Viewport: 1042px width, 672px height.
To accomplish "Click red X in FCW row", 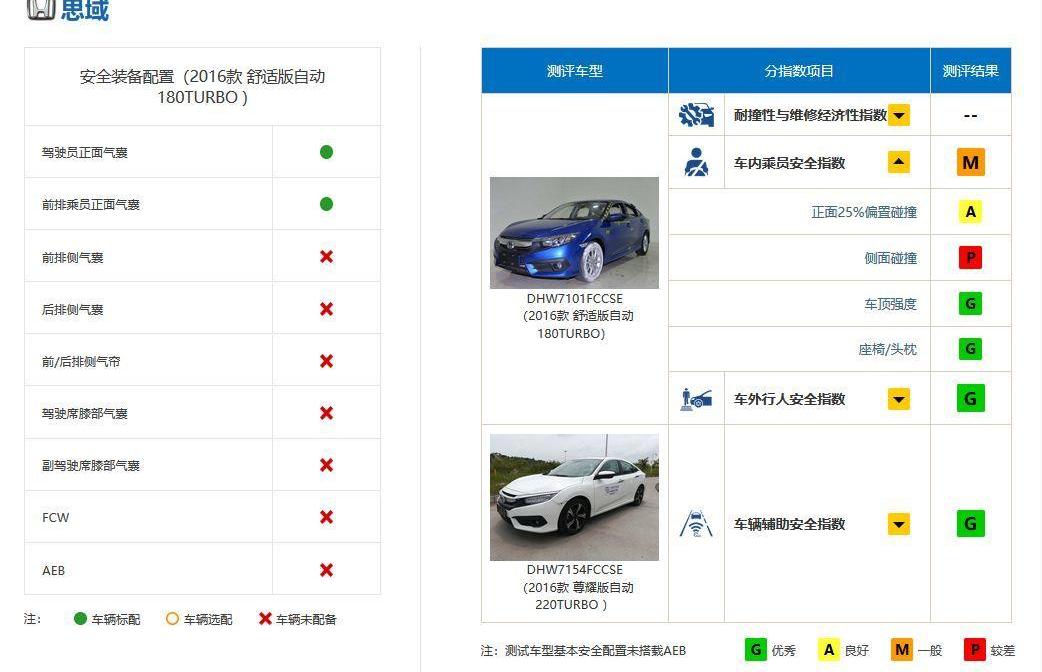I will tap(326, 517).
